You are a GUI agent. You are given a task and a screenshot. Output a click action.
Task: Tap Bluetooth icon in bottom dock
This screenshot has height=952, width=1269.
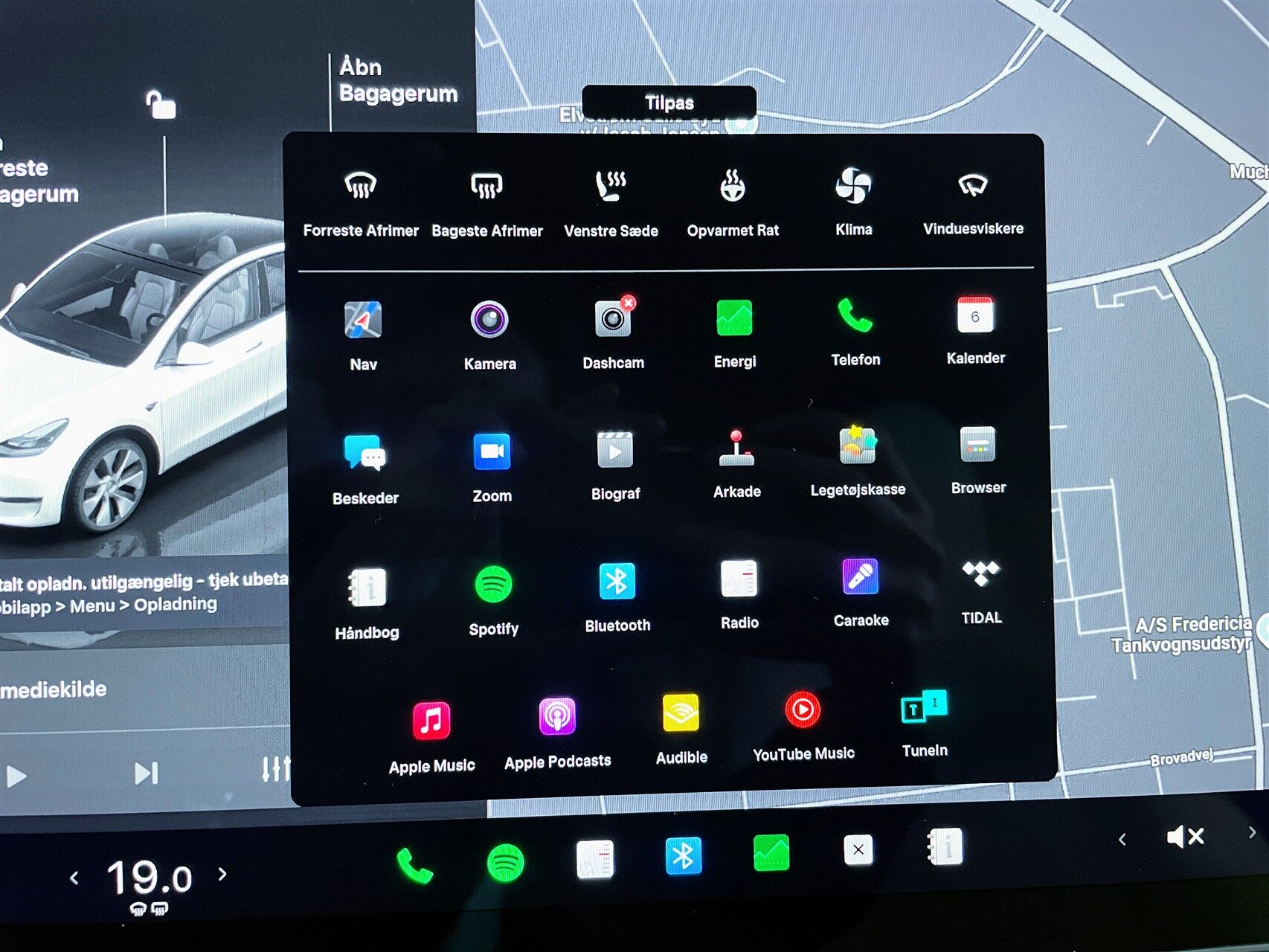tap(683, 855)
